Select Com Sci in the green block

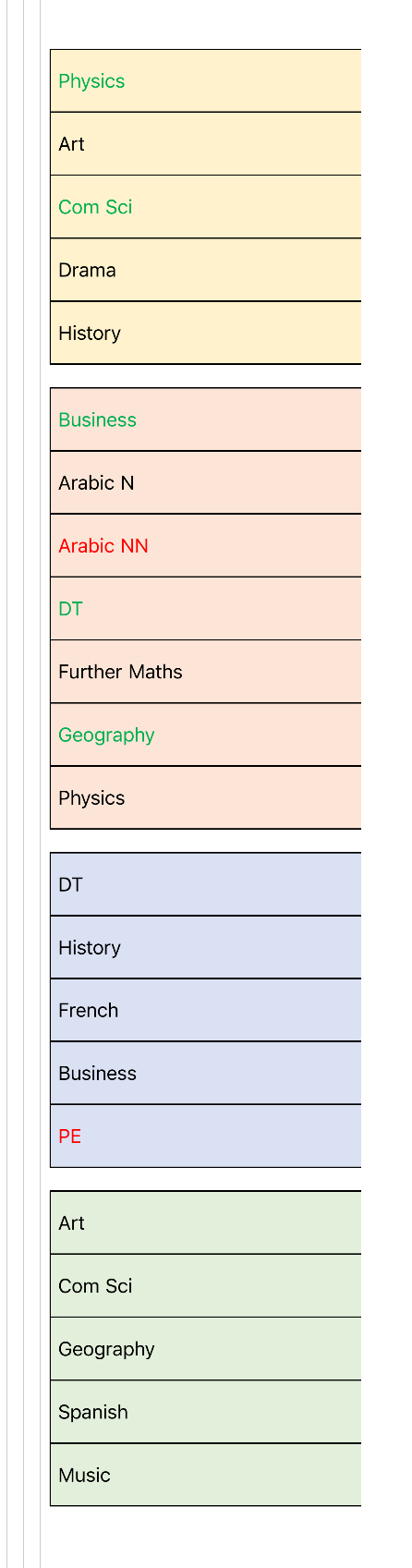[205, 1286]
